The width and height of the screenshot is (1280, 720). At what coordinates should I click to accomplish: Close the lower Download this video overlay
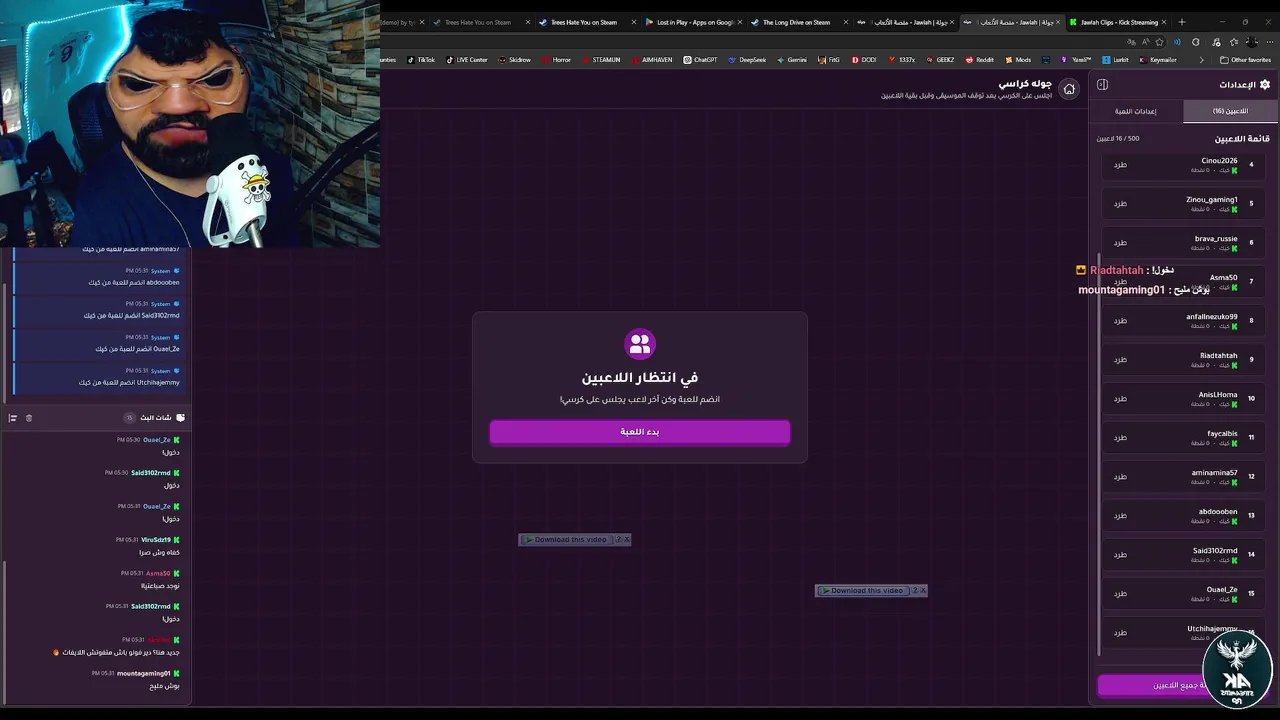[x=923, y=591]
